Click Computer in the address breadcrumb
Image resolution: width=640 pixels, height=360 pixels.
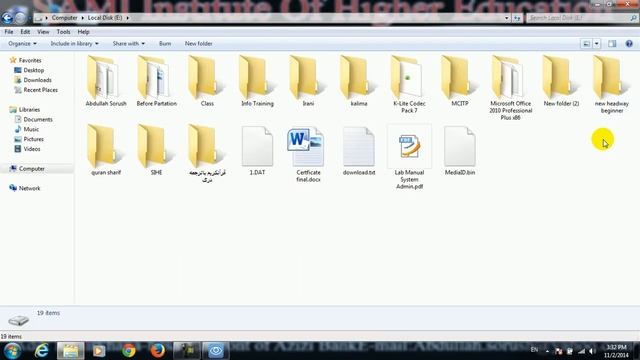pyautogui.click(x=64, y=18)
